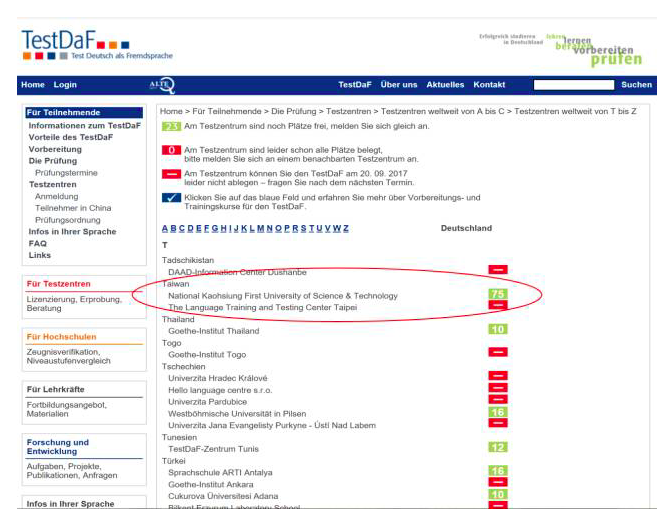Open Für Lehrkräfte section
This screenshot has height=526, width=667.
[56, 389]
